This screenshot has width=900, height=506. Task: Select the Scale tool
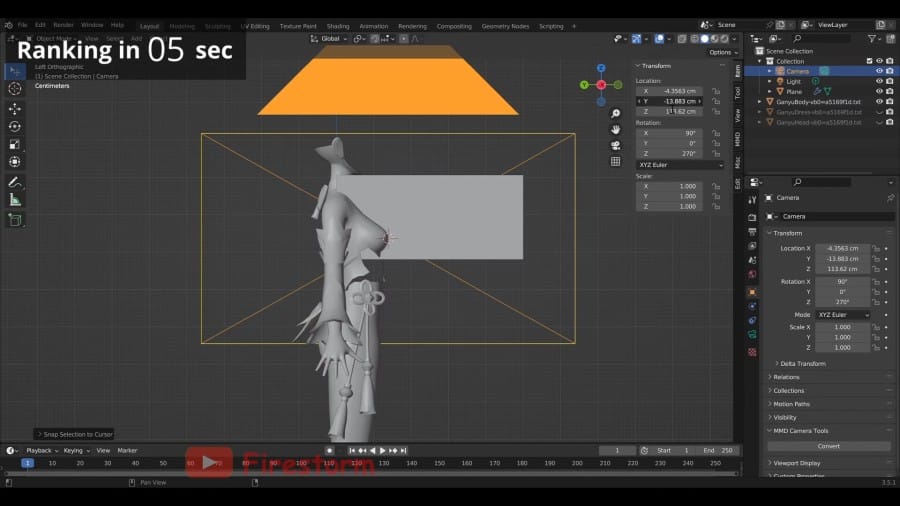point(15,144)
